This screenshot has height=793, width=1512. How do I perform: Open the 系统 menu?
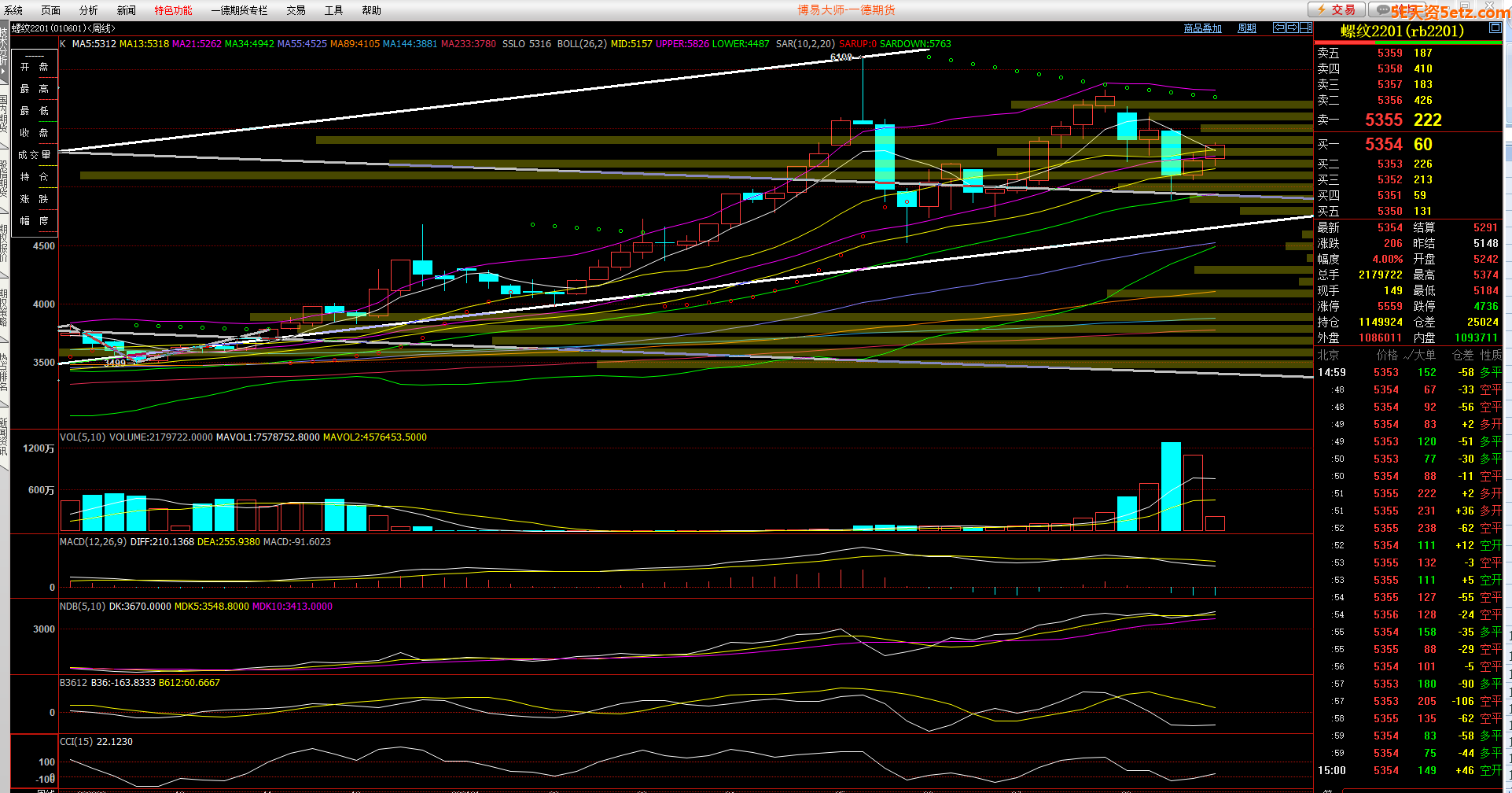[x=13, y=10]
